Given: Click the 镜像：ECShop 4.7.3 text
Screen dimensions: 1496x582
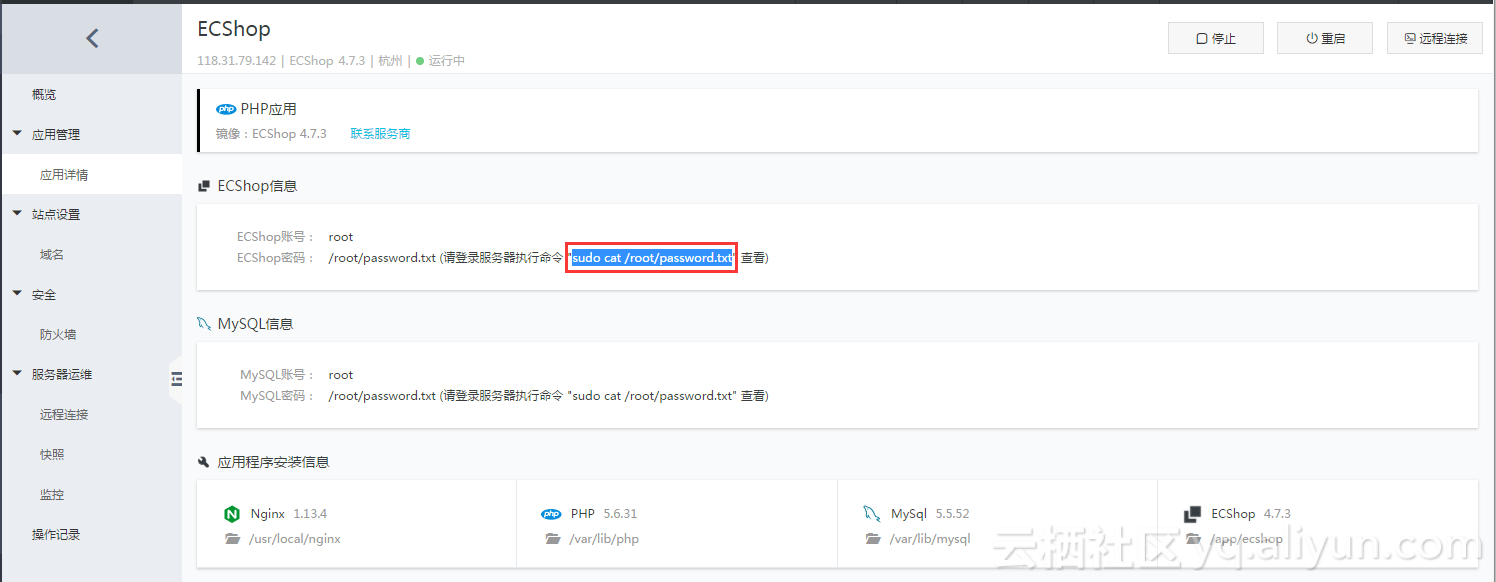Looking at the screenshot, I should (x=271, y=134).
